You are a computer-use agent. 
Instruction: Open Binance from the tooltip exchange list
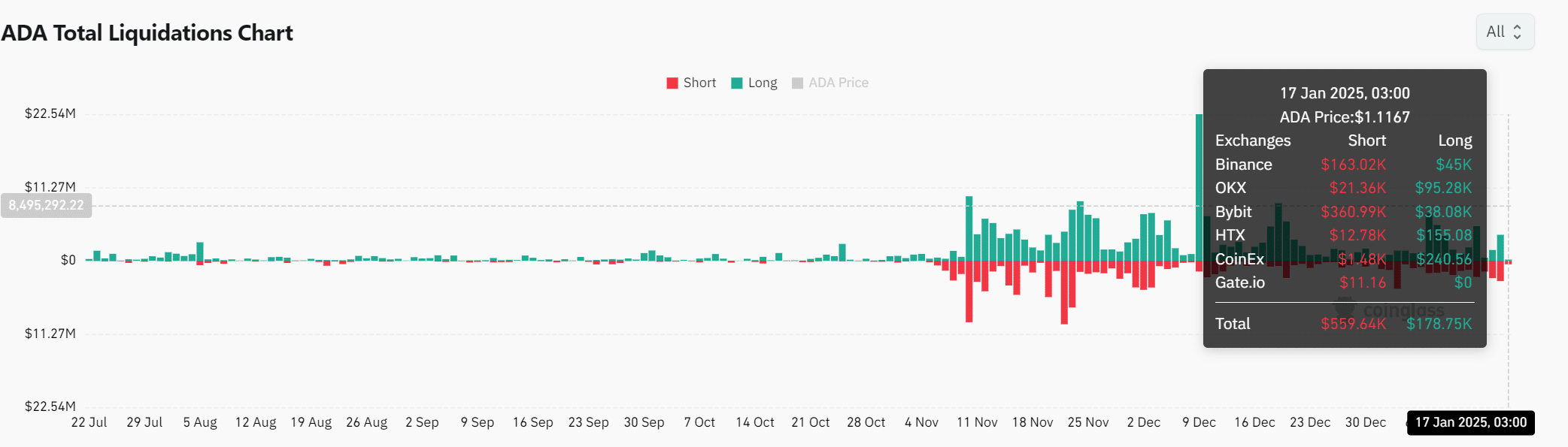click(x=1244, y=165)
